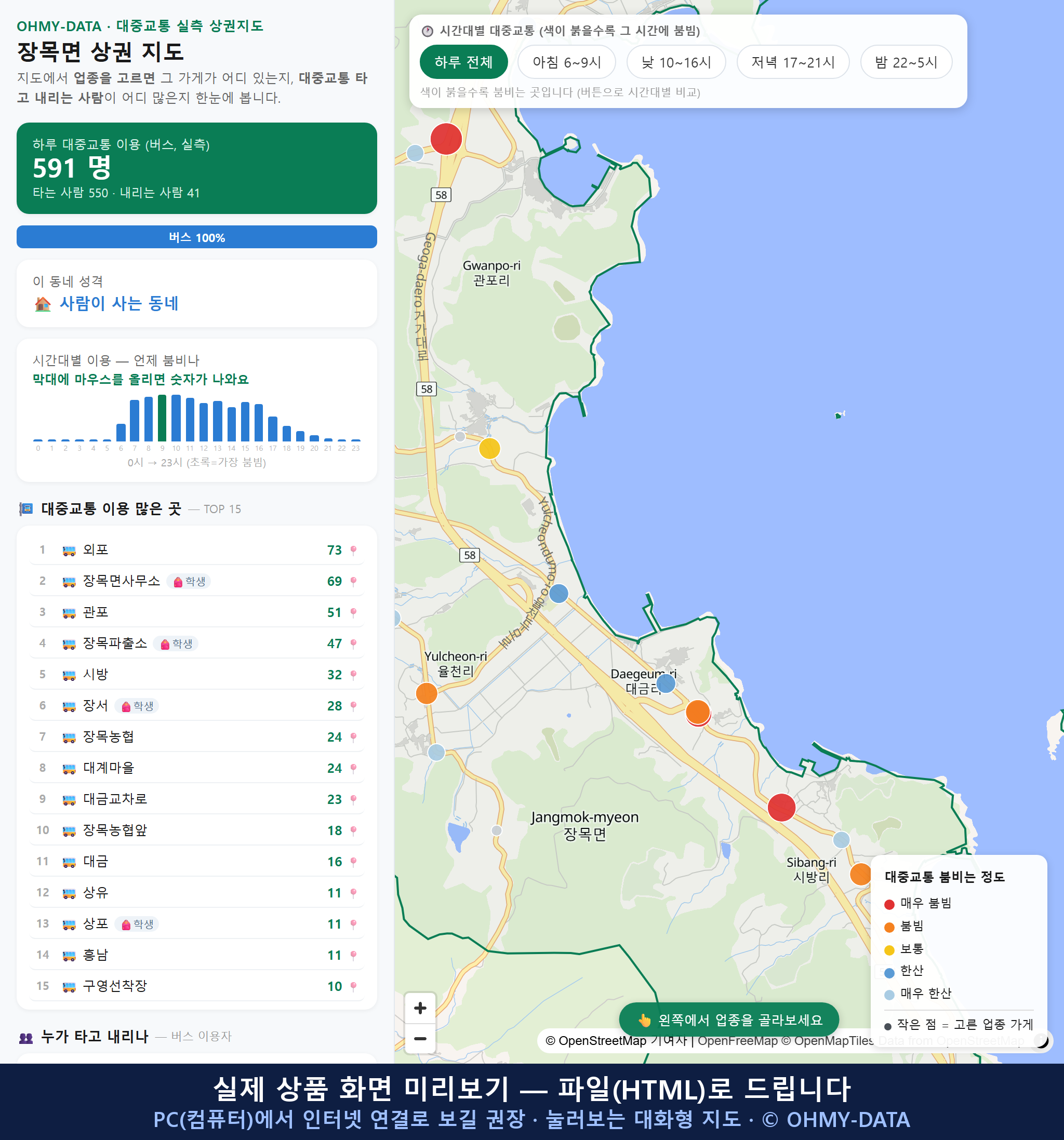Click the bus icon in the 장서 row
Screen dimensions: 1064x1140
tap(69, 706)
